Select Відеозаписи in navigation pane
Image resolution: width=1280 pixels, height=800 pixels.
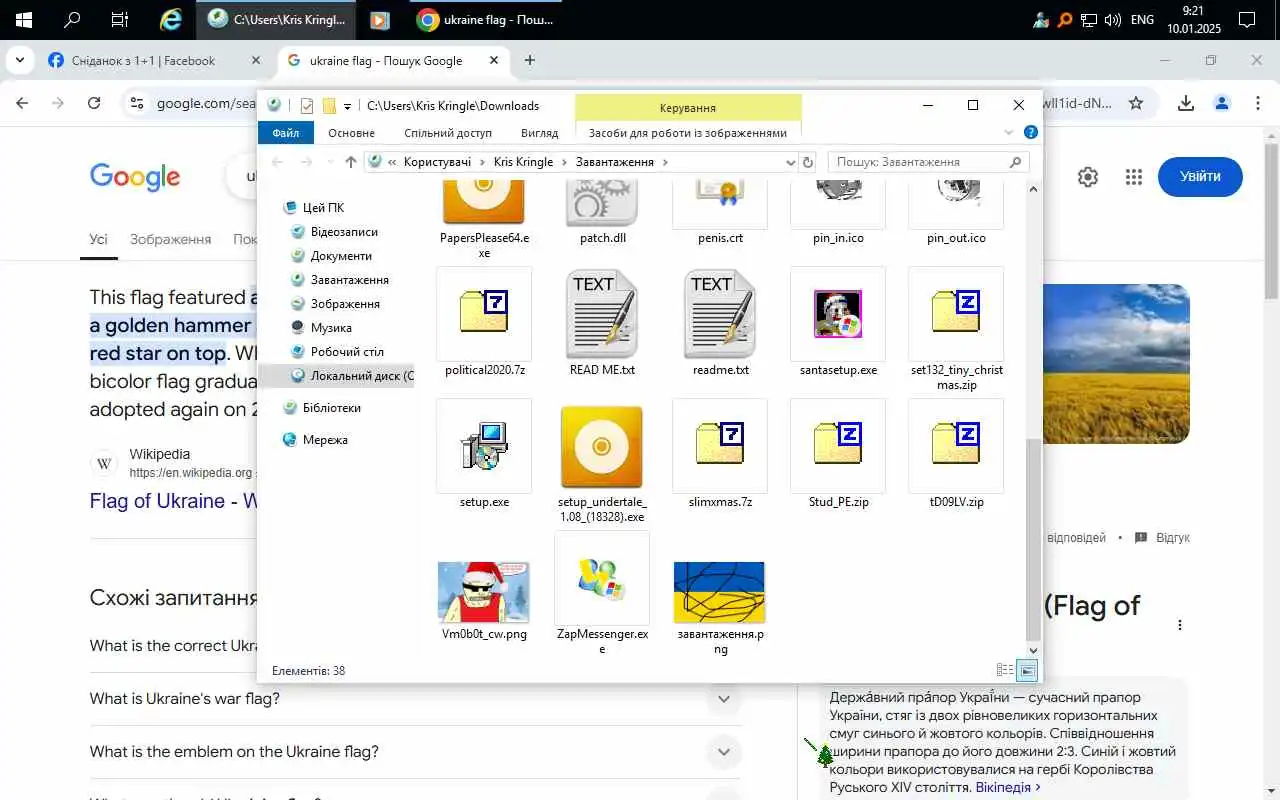[344, 232]
